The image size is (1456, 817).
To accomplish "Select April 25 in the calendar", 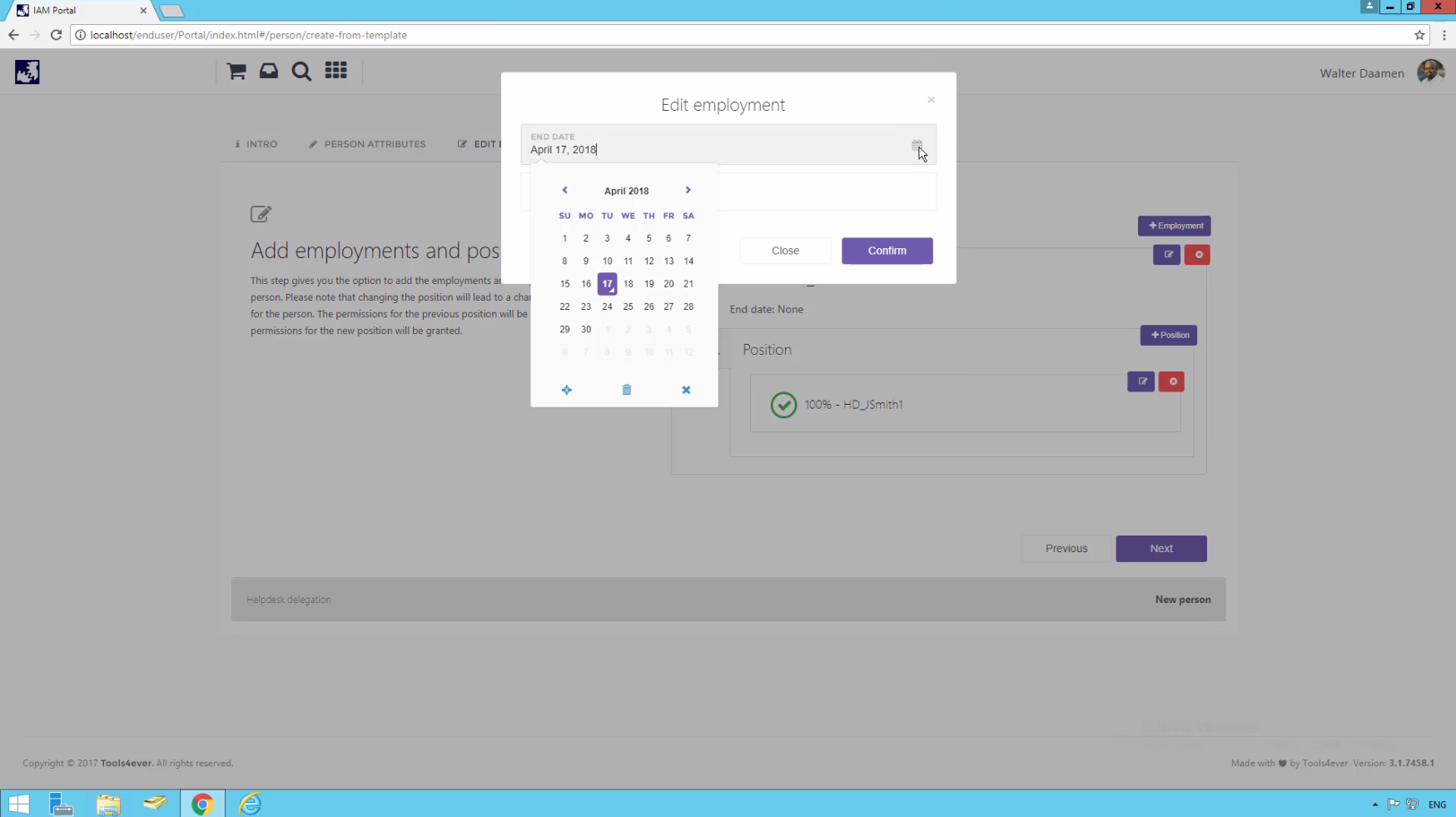I will click(x=628, y=306).
